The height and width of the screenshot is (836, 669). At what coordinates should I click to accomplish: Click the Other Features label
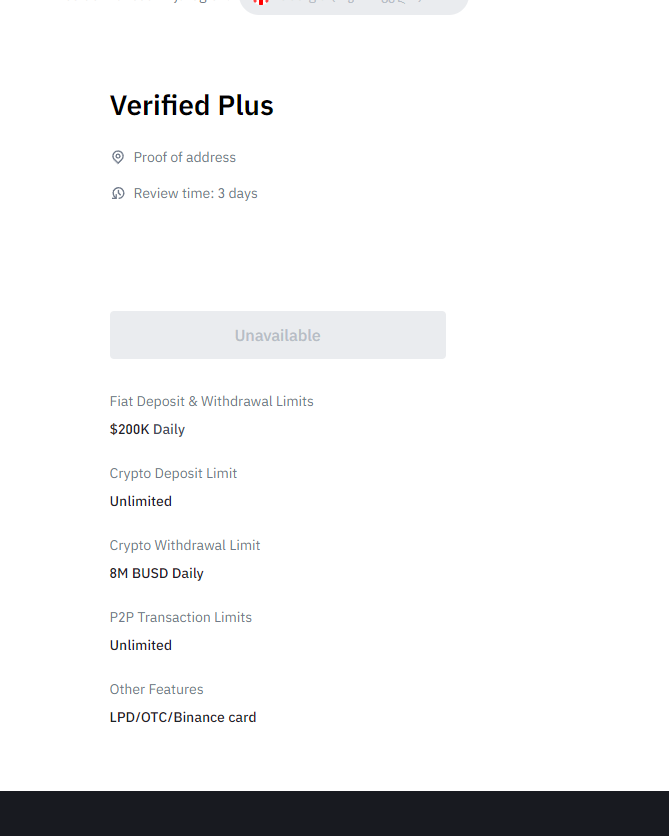(156, 689)
